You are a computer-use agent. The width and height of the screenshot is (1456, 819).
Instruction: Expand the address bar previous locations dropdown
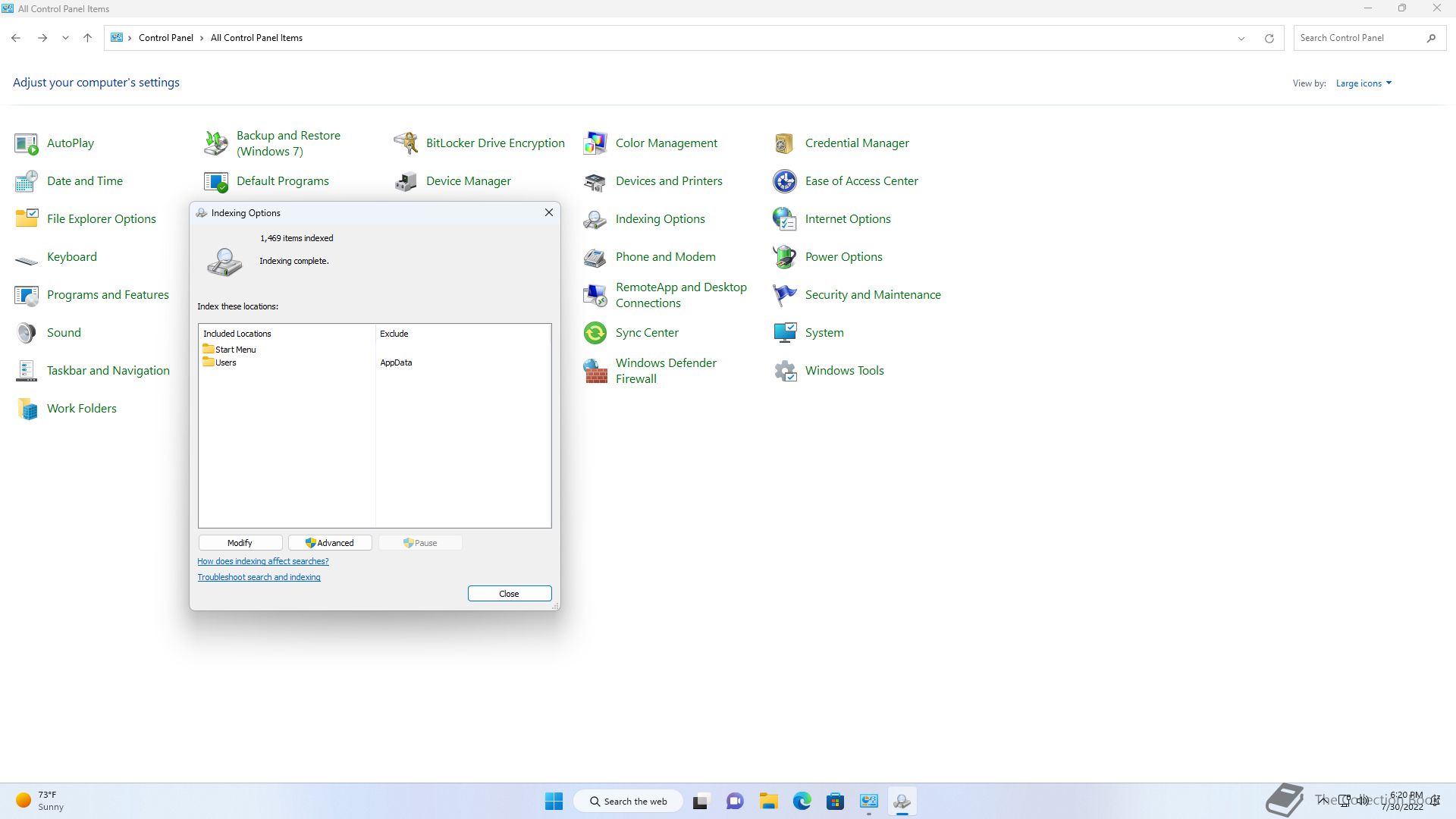[1241, 38]
